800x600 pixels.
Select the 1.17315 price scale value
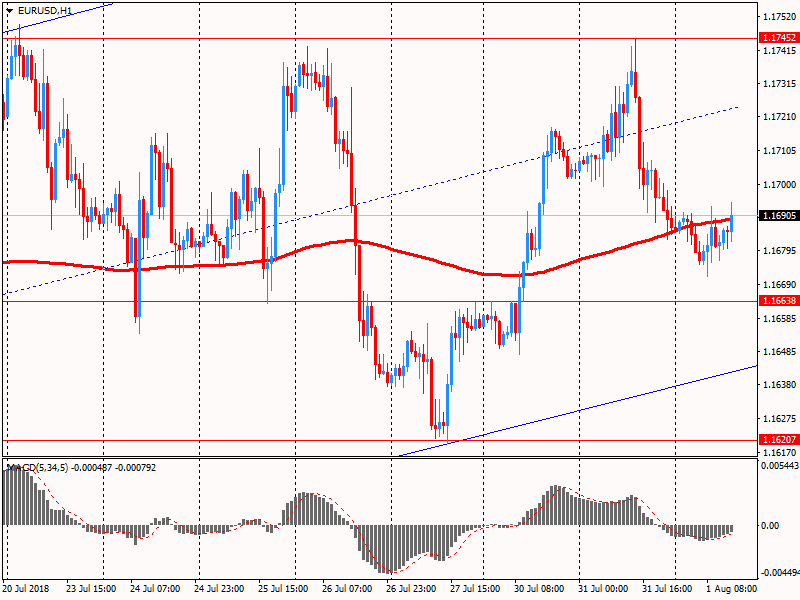[780, 84]
